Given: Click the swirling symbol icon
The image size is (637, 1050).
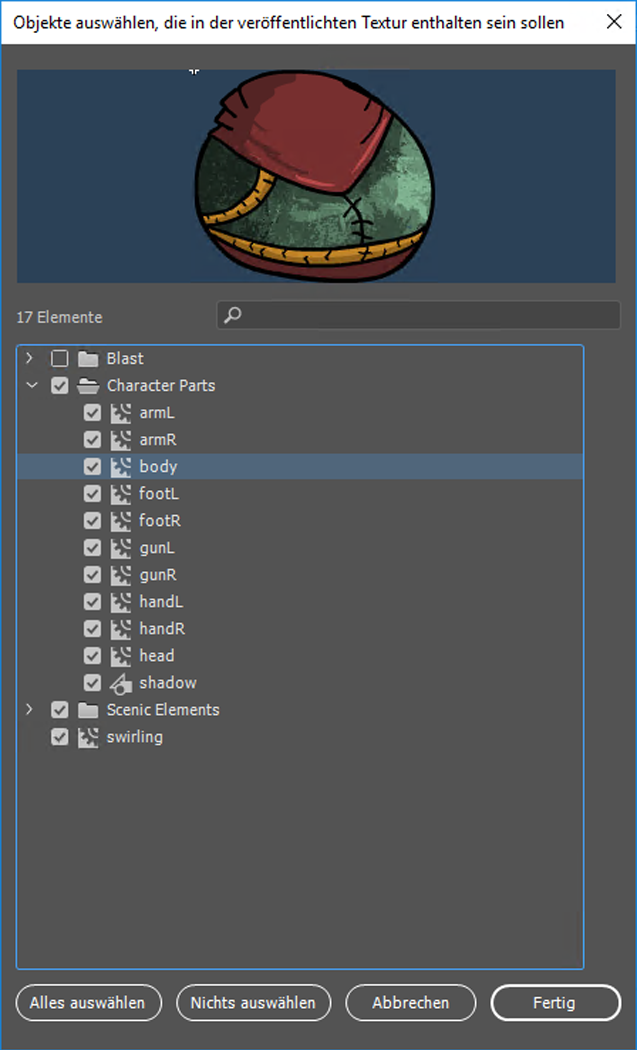Looking at the screenshot, I should [x=88, y=737].
